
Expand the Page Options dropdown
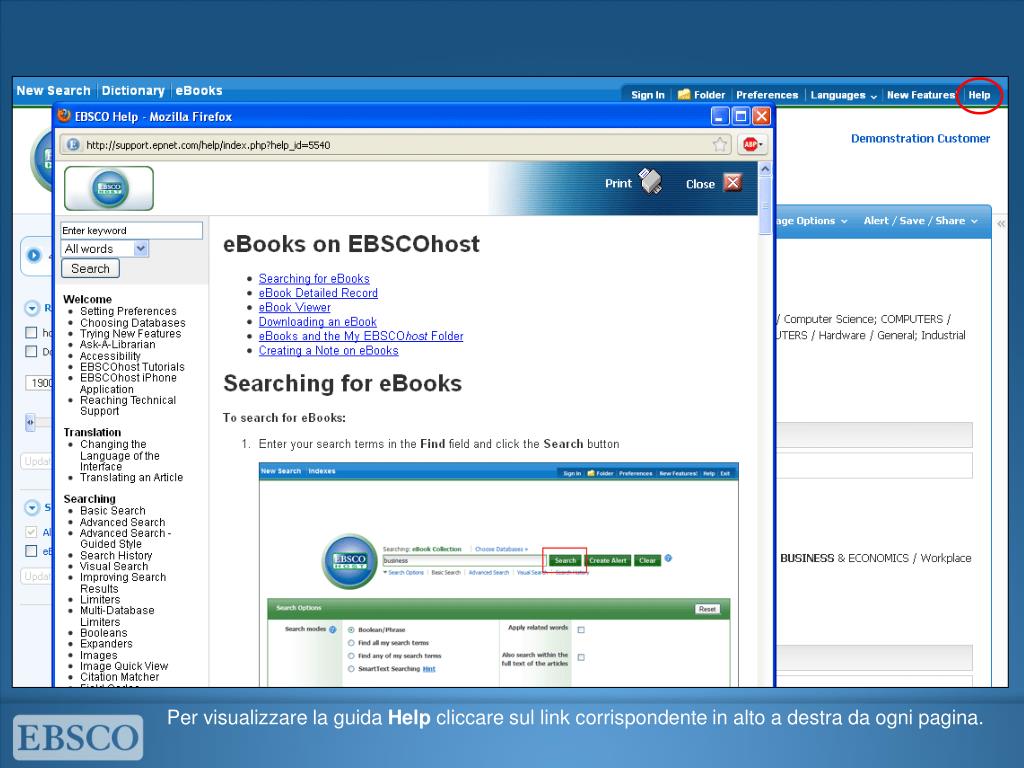[812, 221]
